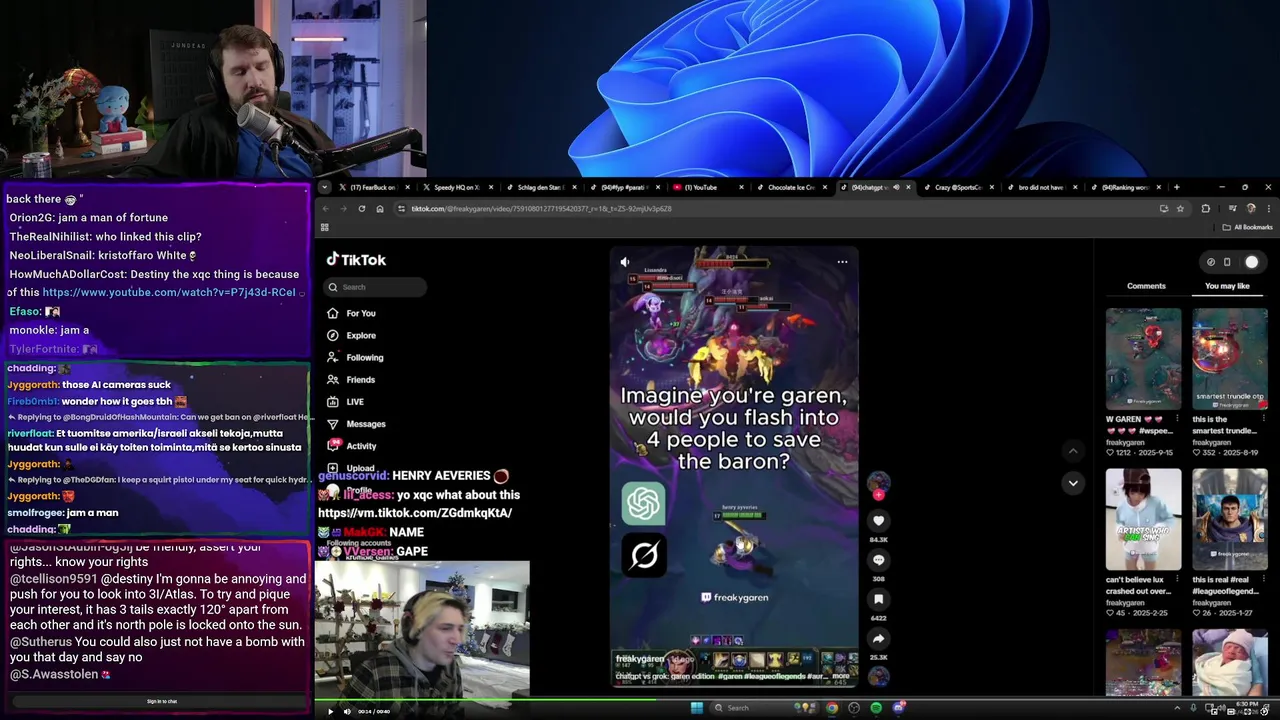This screenshot has height=720, width=1280.
Task: Open the YouTube link in chat
Action: click(169, 292)
